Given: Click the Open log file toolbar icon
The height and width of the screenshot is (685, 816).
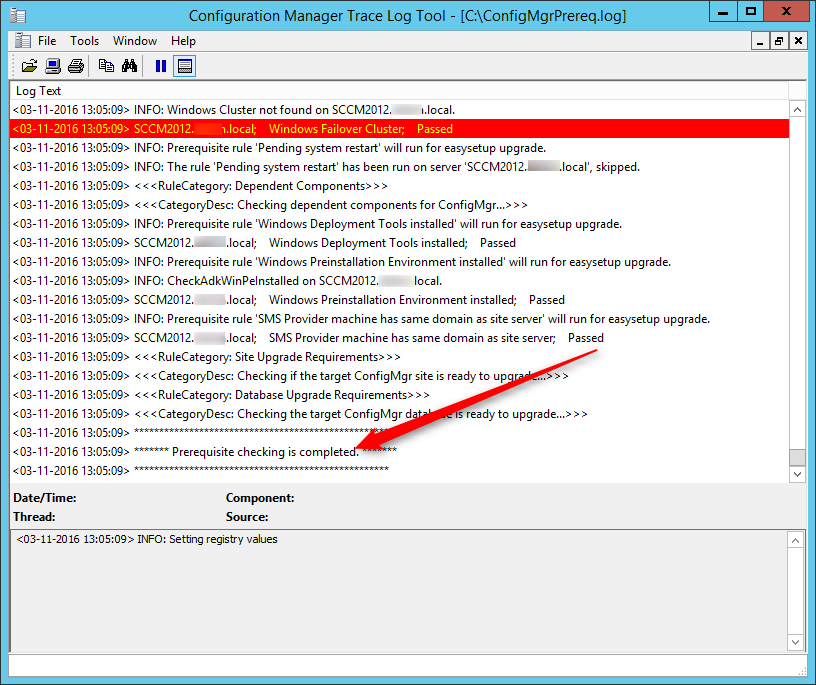Looking at the screenshot, I should 29,66.
